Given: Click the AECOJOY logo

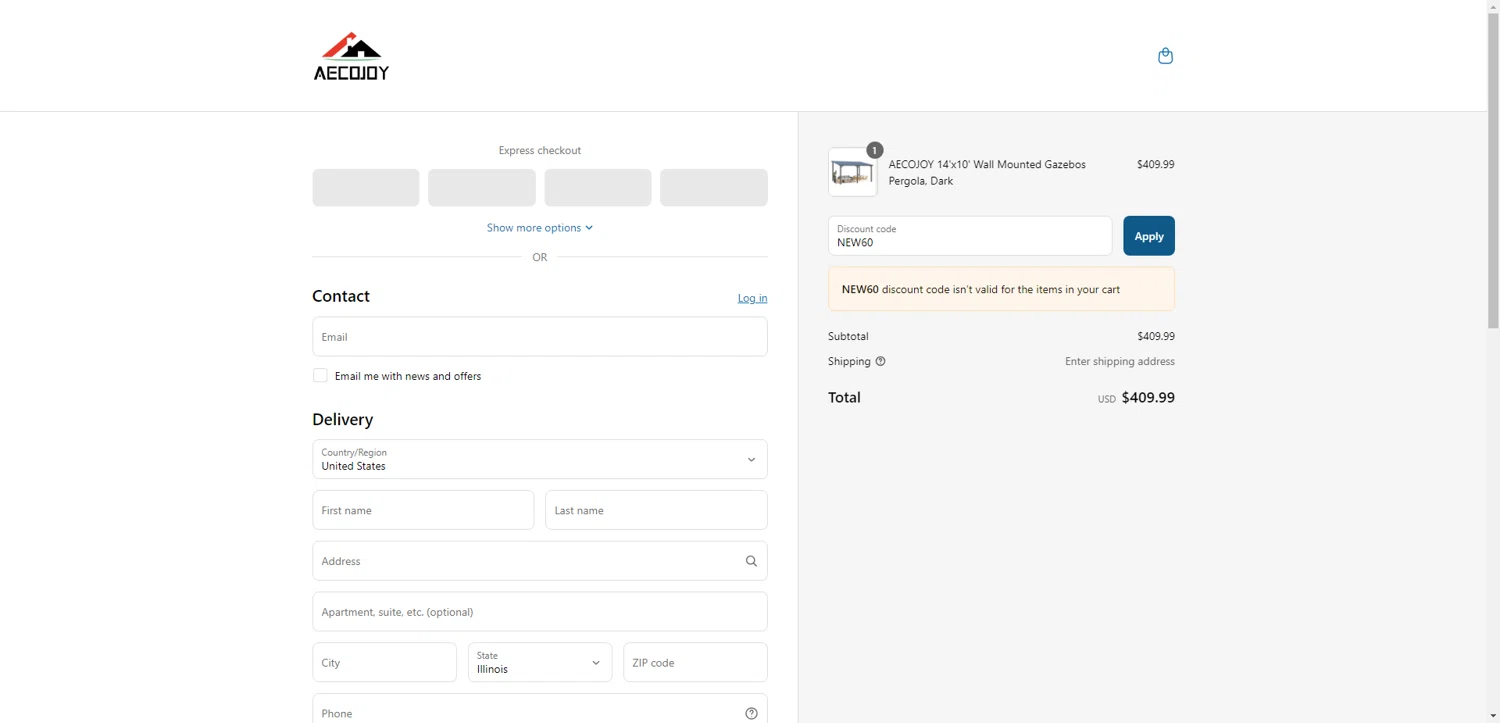Looking at the screenshot, I should pos(351,56).
